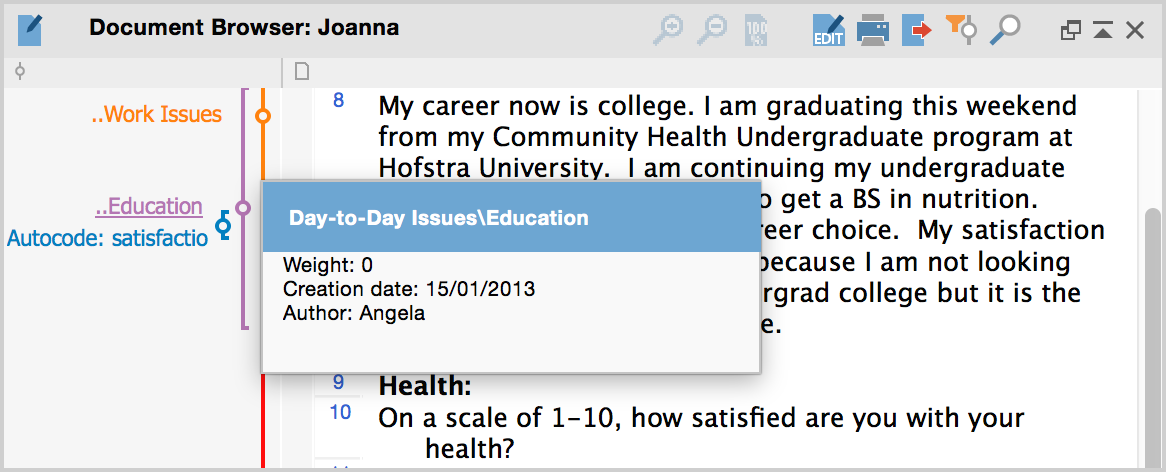Viewport: 1166px width, 472px height.
Task: Zoom out of the document
Action: pyautogui.click(x=711, y=30)
